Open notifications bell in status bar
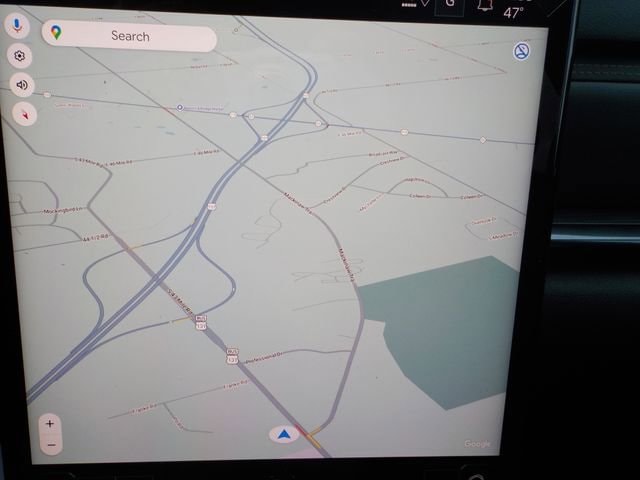640x480 pixels. [484, 5]
